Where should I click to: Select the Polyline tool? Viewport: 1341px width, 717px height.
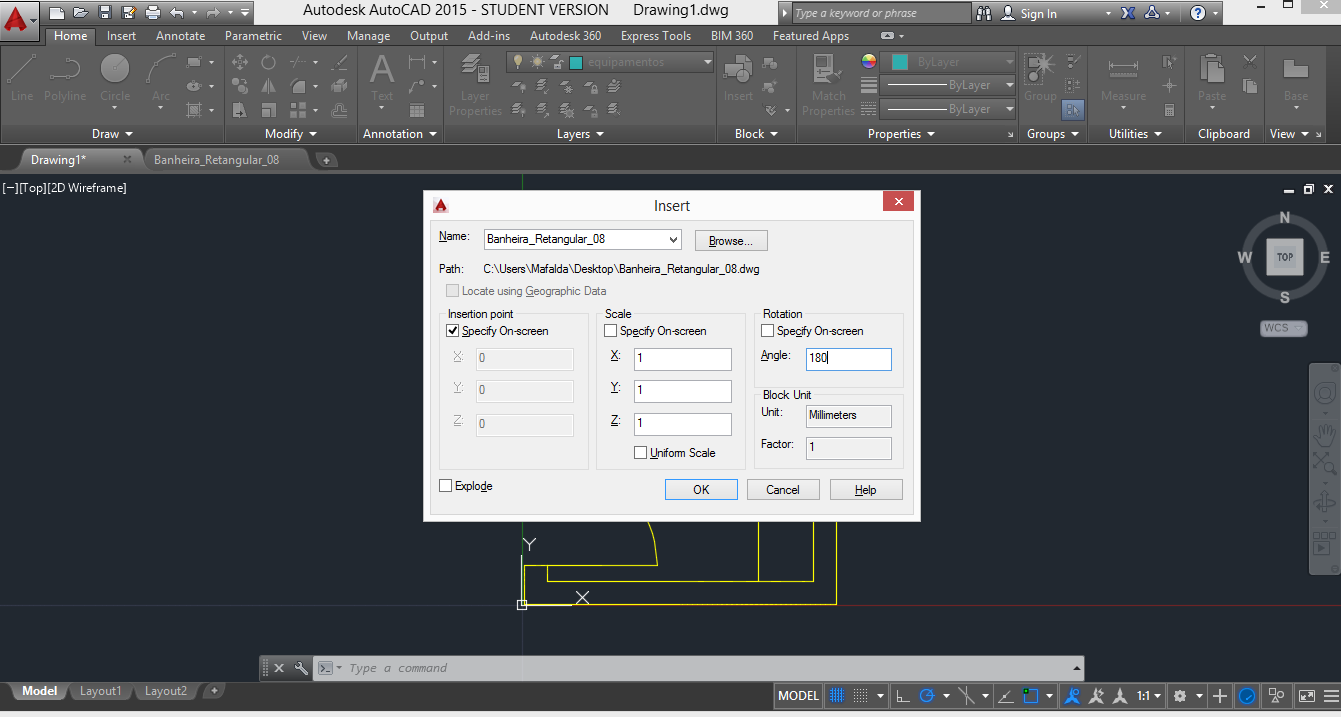pyautogui.click(x=65, y=77)
